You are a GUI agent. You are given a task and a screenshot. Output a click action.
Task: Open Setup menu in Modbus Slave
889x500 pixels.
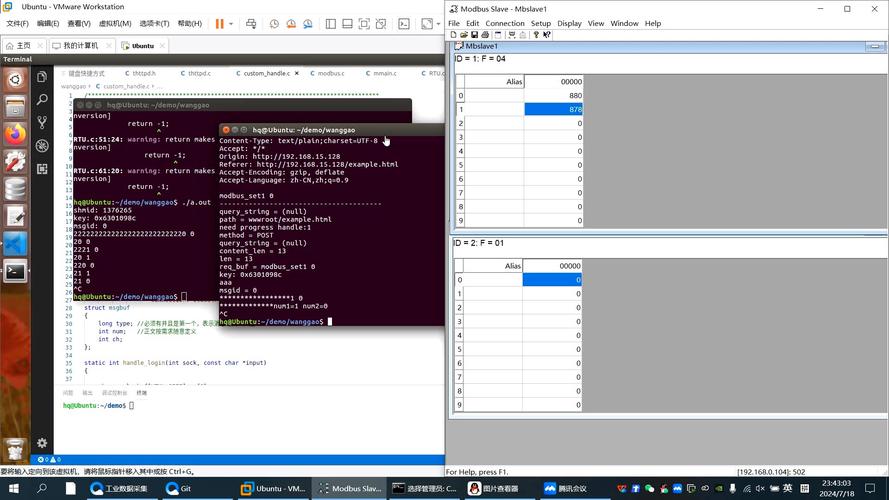tap(540, 23)
